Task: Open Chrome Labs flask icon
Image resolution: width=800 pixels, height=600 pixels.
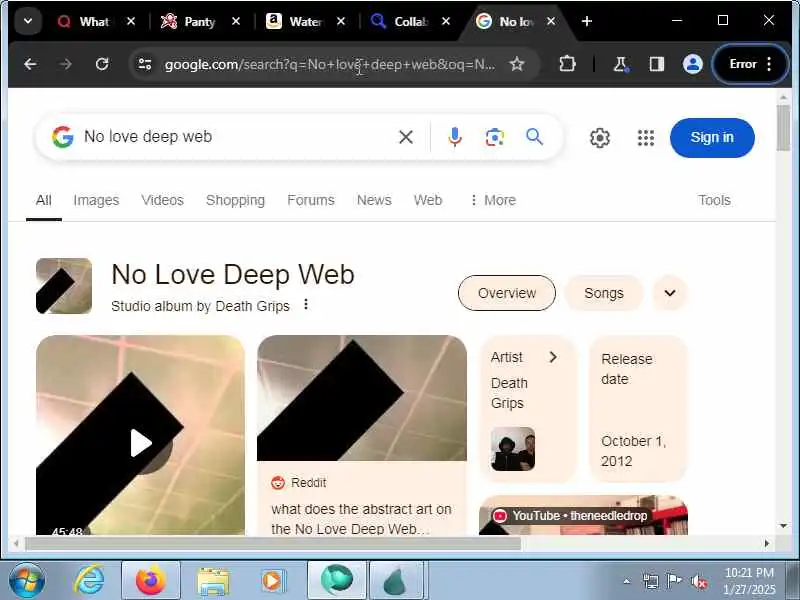Action: point(620,64)
